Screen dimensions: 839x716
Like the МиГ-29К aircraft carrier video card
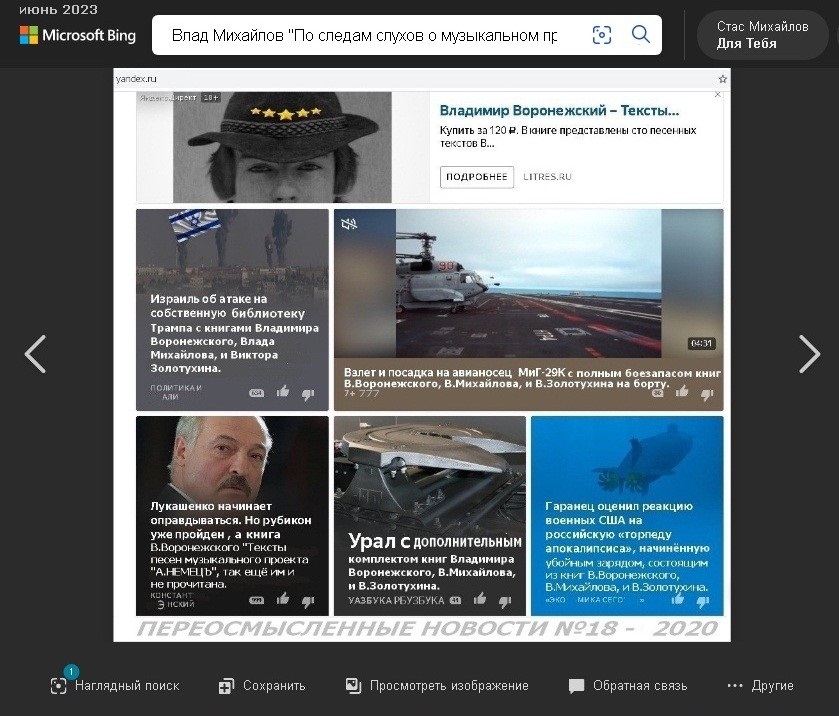682,392
